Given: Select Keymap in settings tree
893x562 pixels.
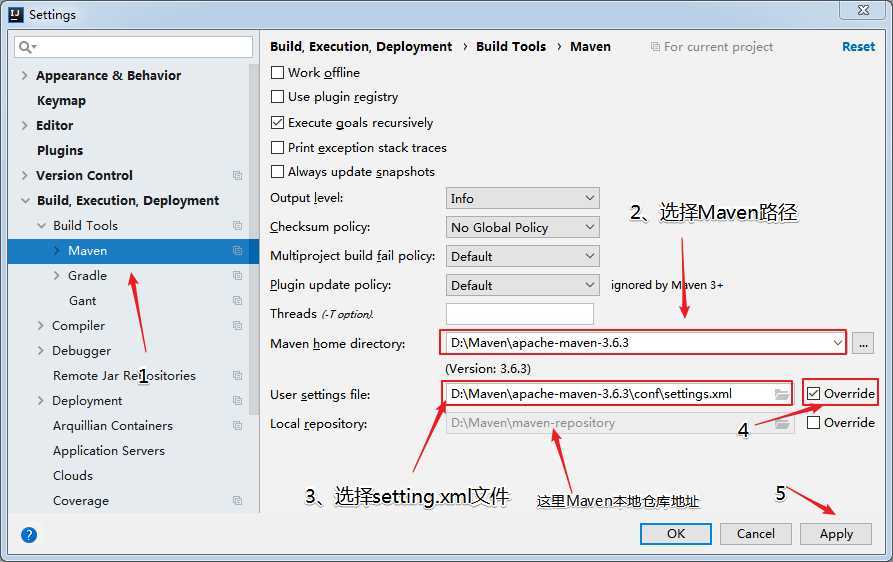Looking at the screenshot, I should pyautogui.click(x=62, y=101).
